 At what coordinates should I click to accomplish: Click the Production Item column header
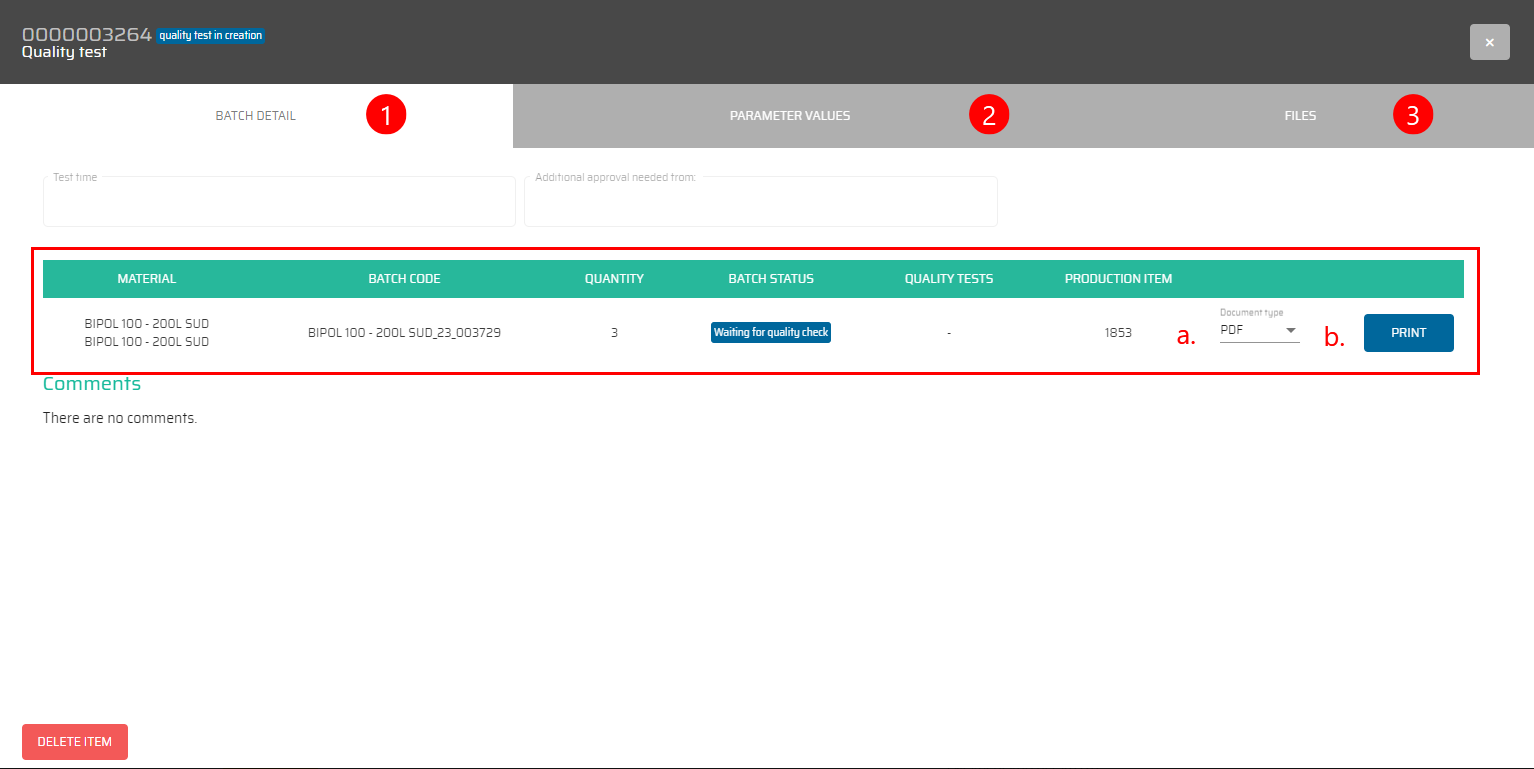(x=1117, y=279)
